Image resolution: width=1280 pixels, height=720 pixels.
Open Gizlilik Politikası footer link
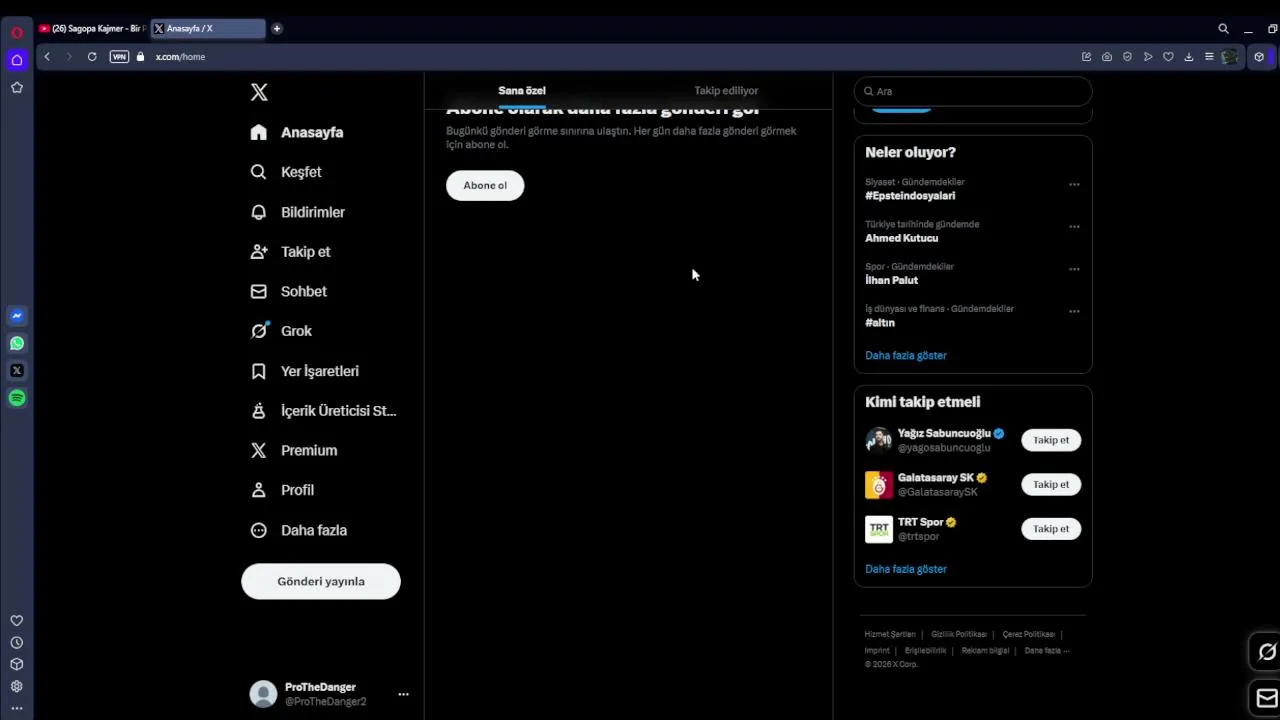[959, 634]
